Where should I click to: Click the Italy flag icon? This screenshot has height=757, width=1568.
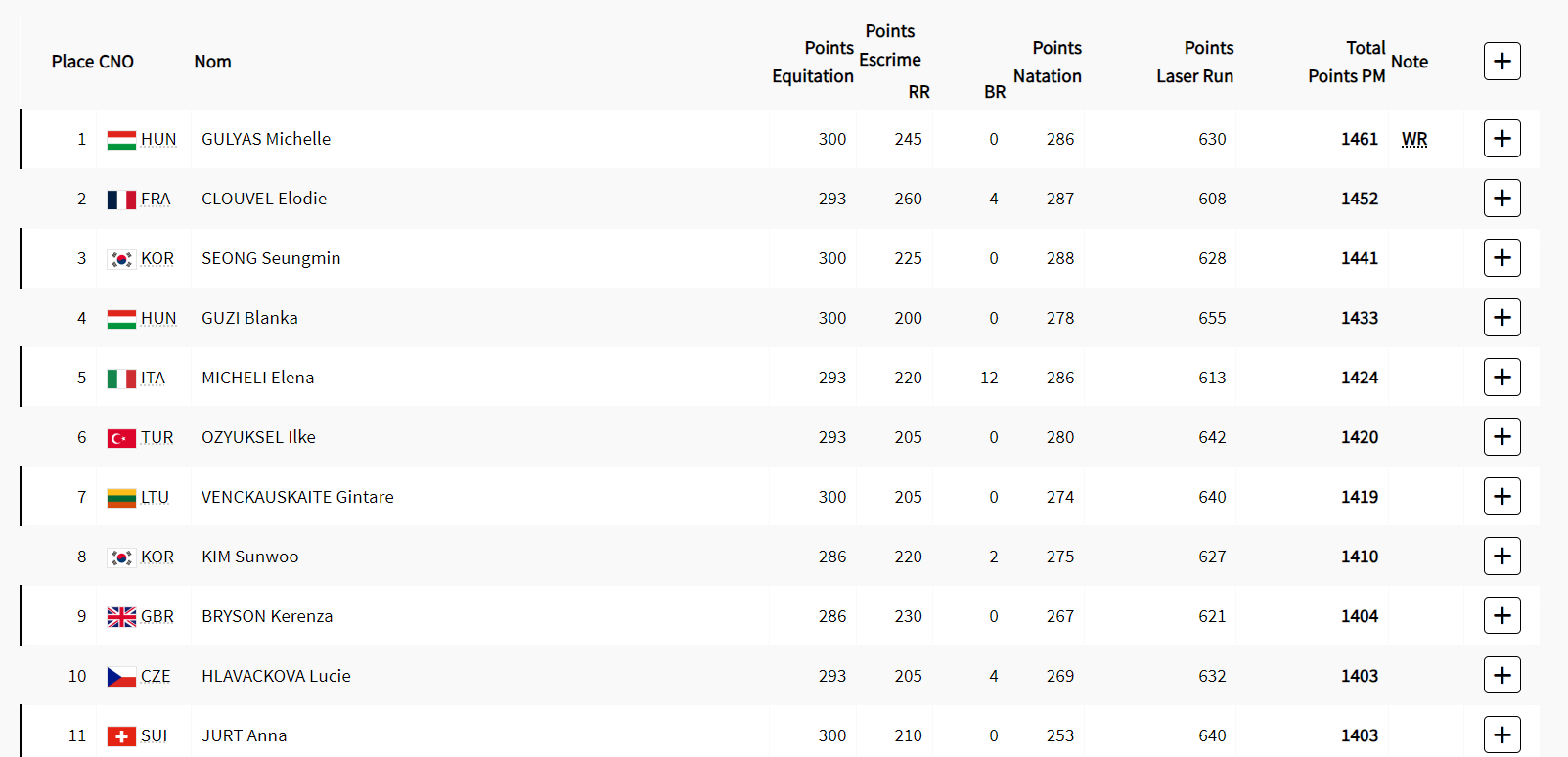click(x=121, y=378)
